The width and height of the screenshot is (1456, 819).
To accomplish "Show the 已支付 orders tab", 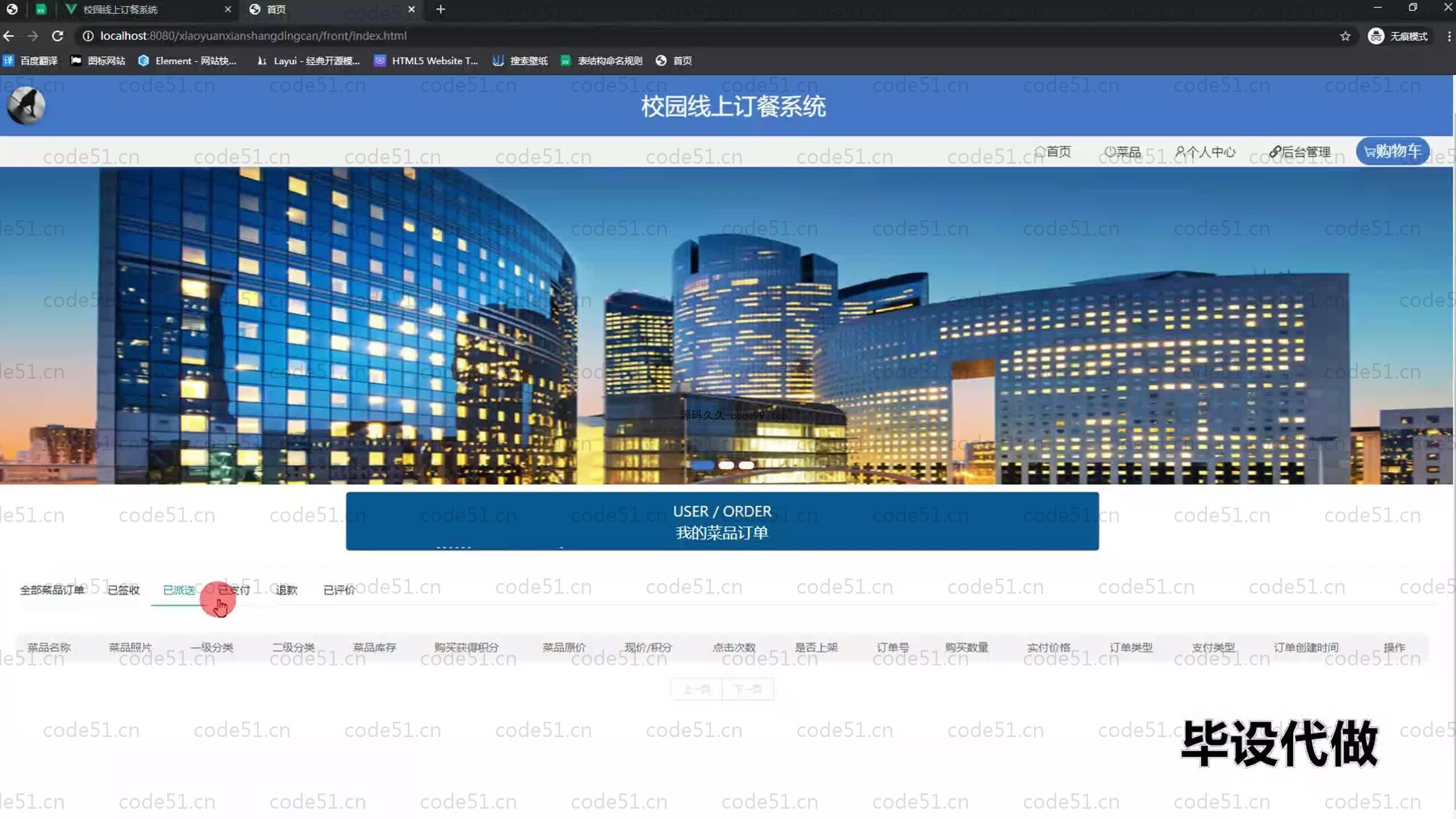I will pos(234,590).
